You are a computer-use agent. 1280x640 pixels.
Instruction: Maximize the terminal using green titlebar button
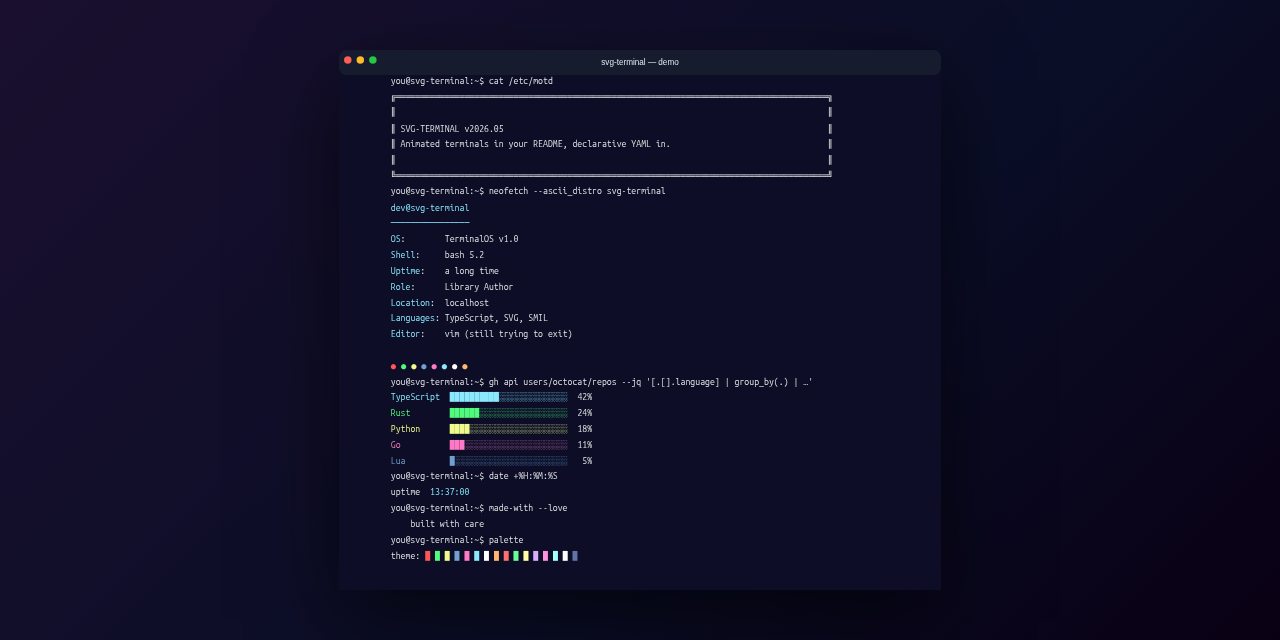point(373,60)
